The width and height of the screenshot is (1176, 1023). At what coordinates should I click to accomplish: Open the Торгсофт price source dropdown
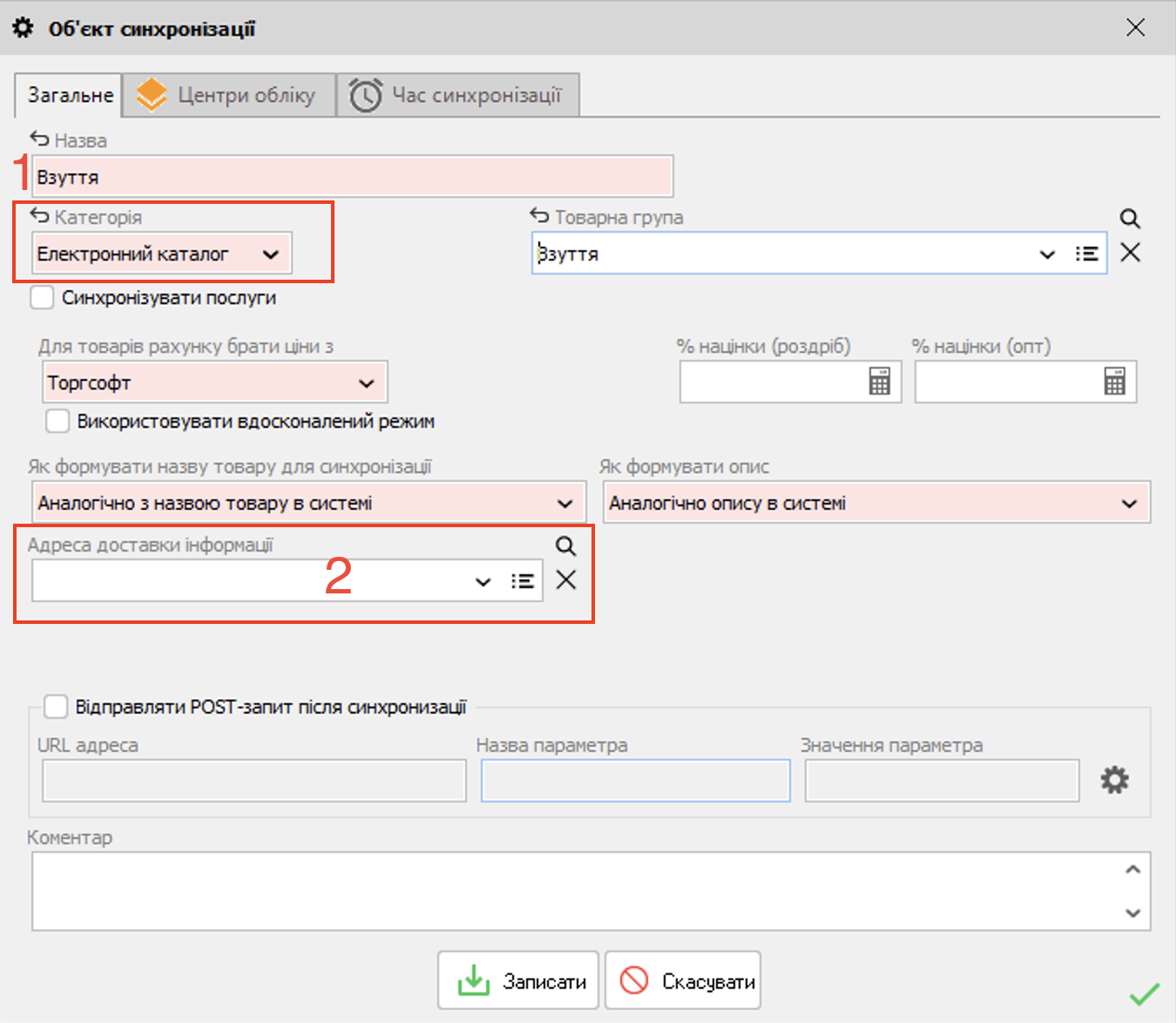point(366,383)
